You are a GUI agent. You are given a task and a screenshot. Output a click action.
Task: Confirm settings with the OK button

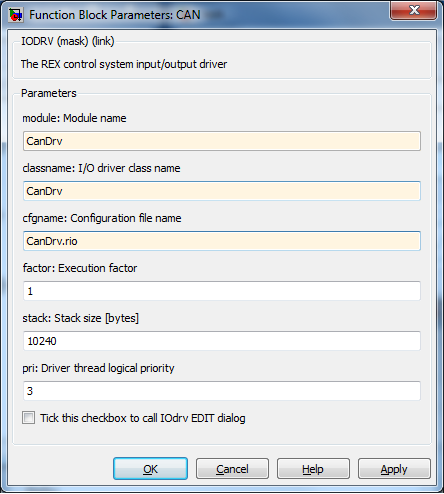click(150, 469)
